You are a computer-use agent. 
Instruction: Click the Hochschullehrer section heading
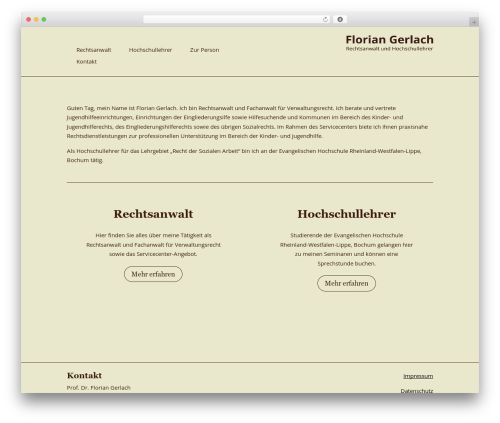point(347,214)
